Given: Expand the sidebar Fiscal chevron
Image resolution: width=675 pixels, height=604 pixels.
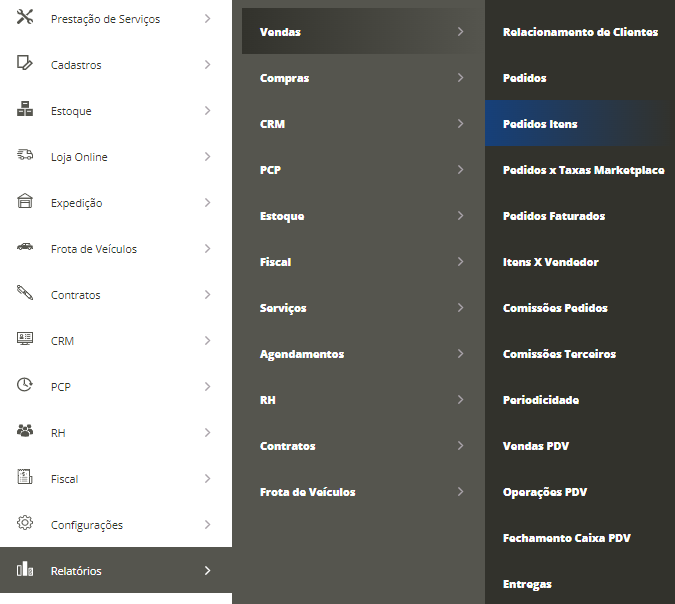Looking at the screenshot, I should [207, 479].
